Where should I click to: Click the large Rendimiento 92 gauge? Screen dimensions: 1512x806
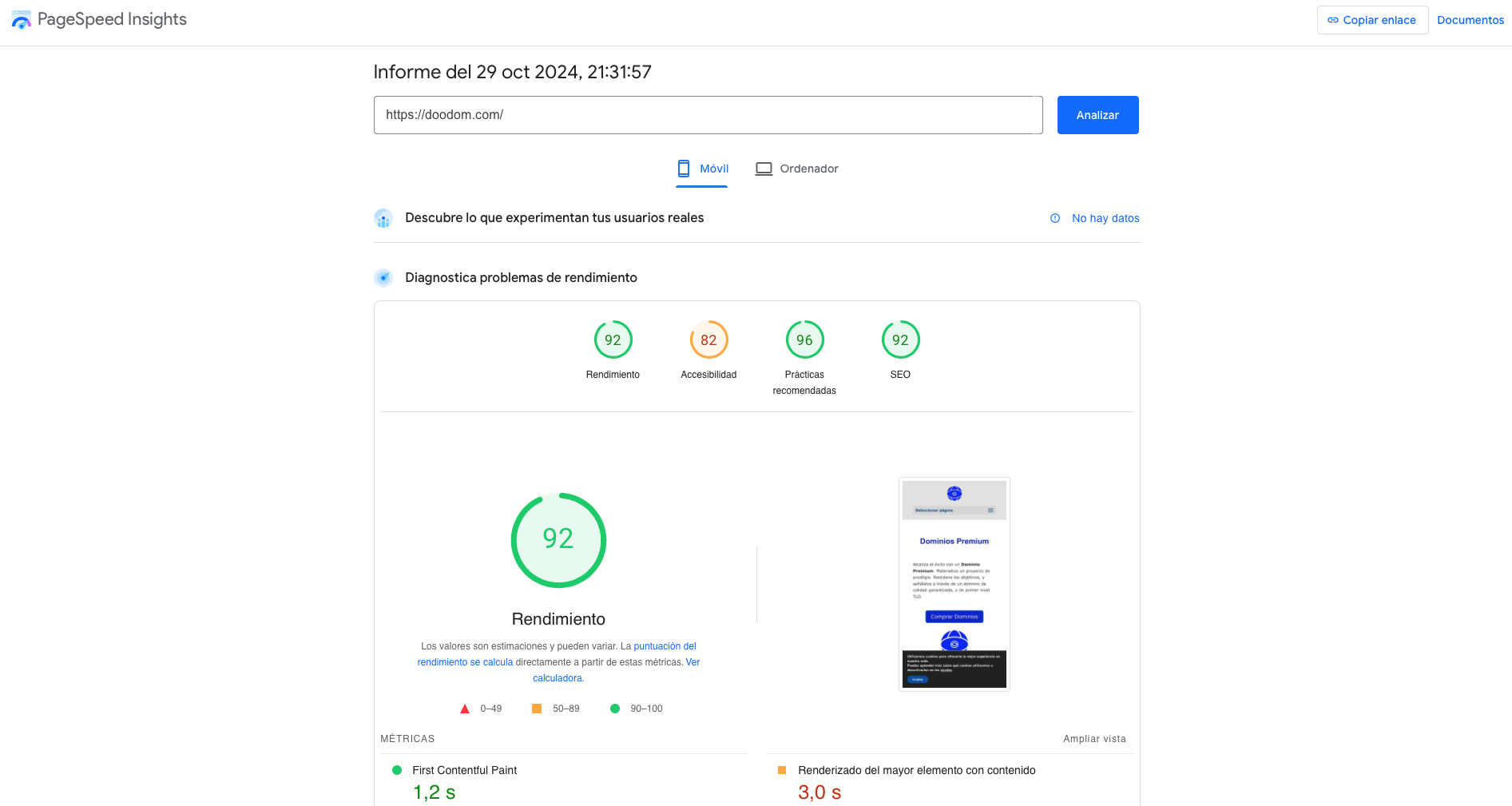tap(558, 540)
